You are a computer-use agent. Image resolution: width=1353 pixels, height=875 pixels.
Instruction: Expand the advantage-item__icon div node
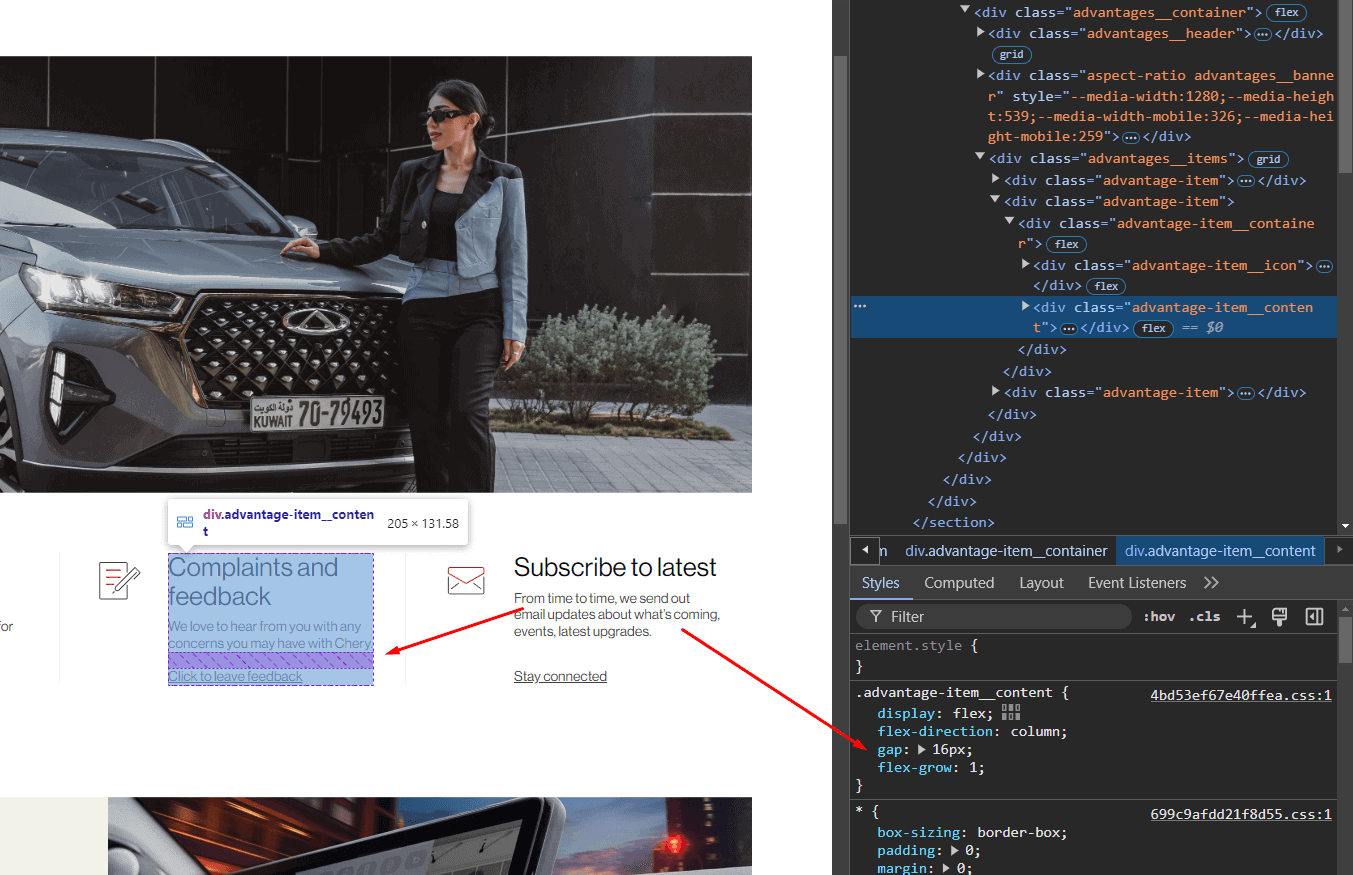click(x=1025, y=265)
